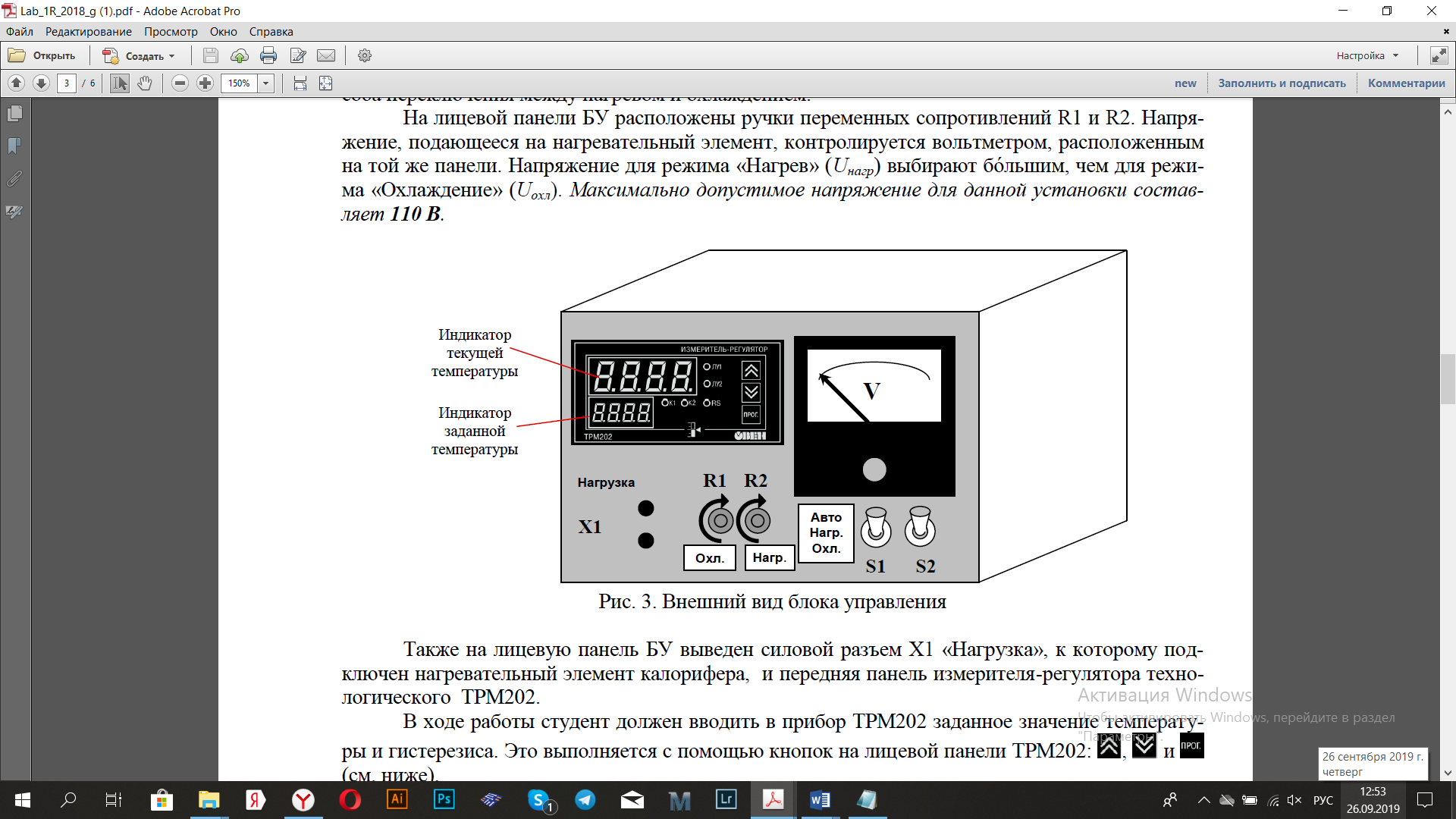The height and width of the screenshot is (819, 1456).
Task: Open the Просмотр menu
Action: 171,32
